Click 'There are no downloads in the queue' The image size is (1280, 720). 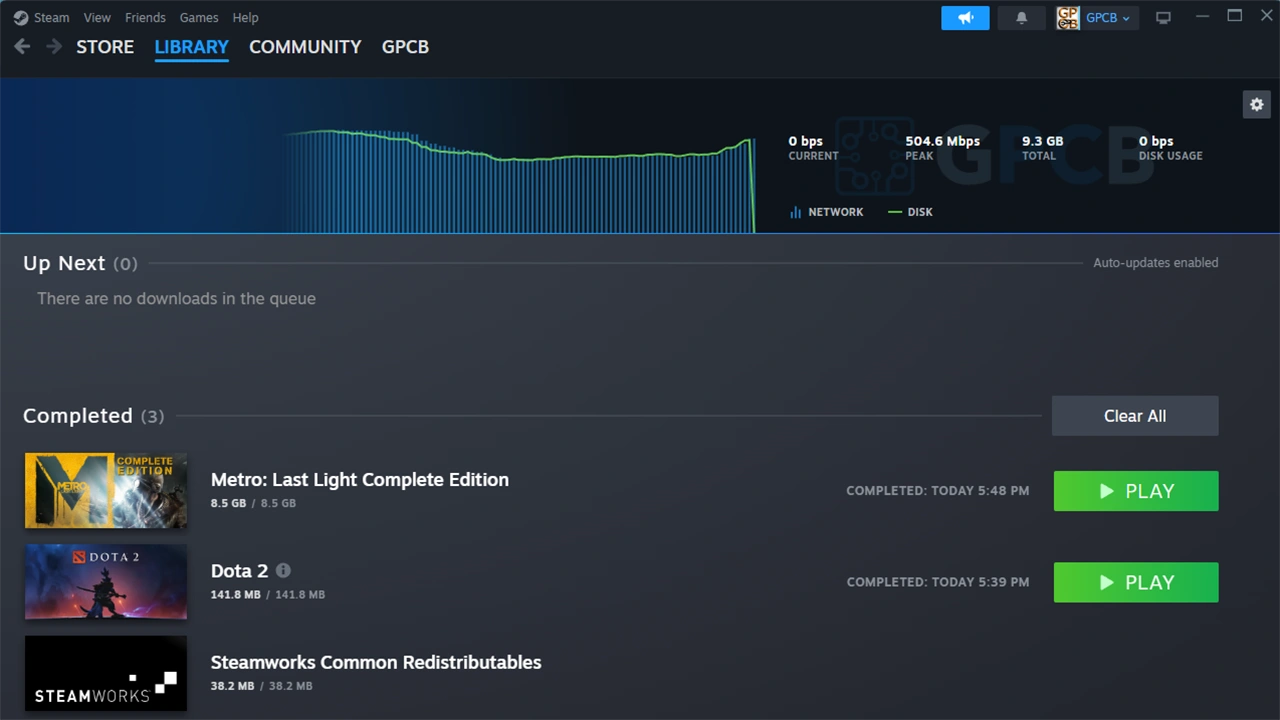point(176,298)
